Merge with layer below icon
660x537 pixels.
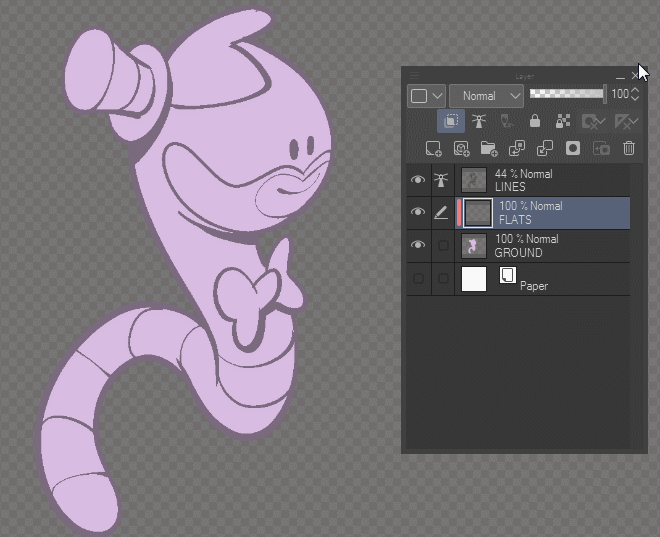(545, 149)
